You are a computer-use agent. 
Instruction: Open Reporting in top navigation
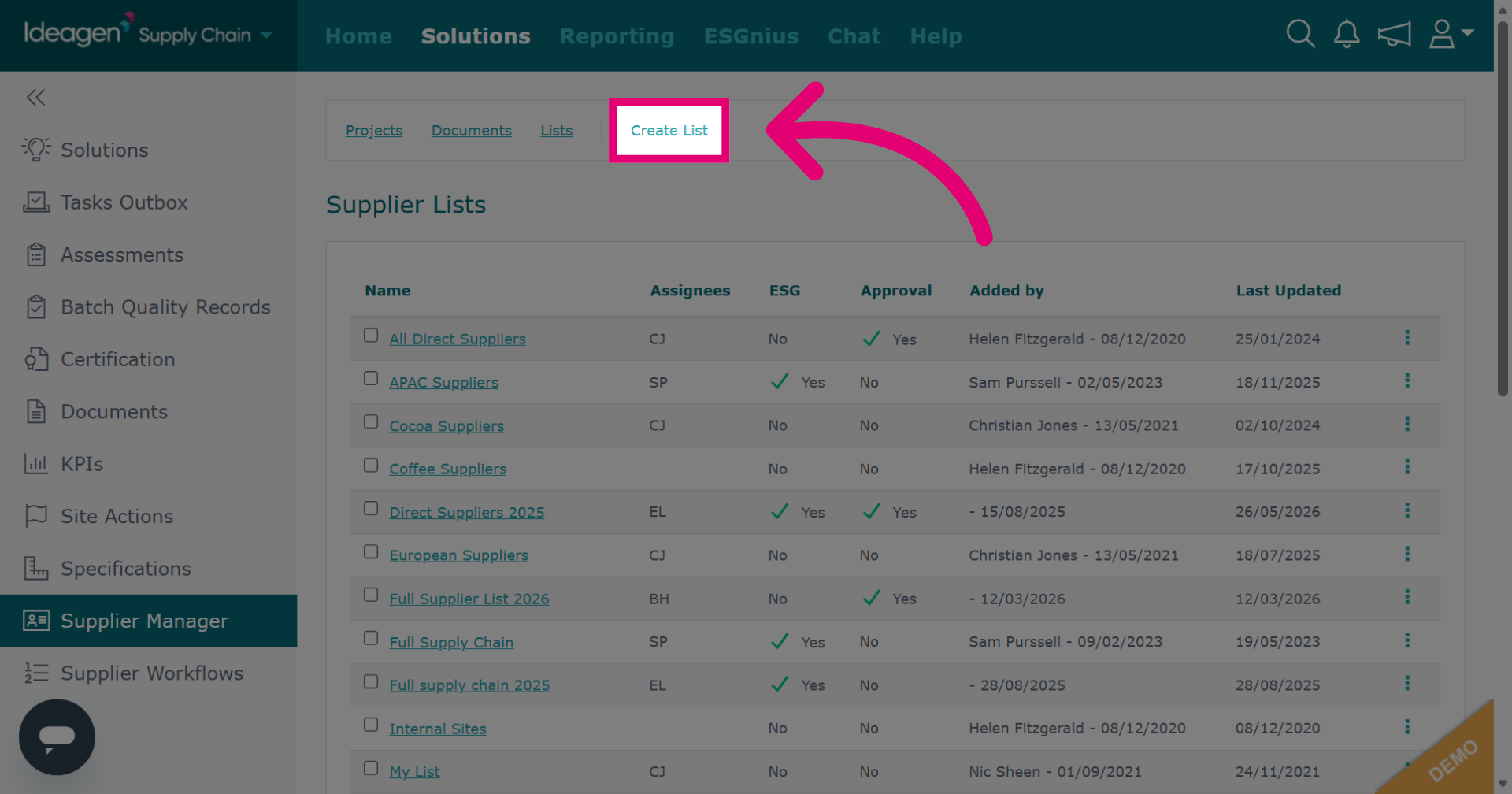point(617,36)
